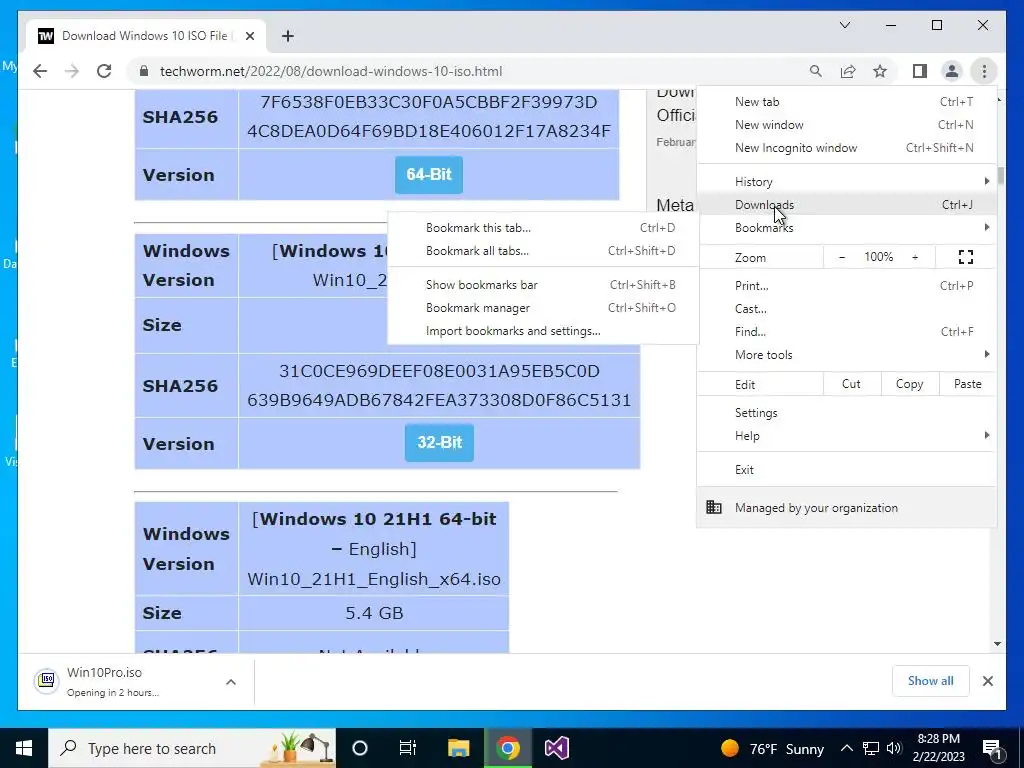The height and width of the screenshot is (768, 1024).
Task: Reload the page with refresh icon
Action: coord(104,71)
